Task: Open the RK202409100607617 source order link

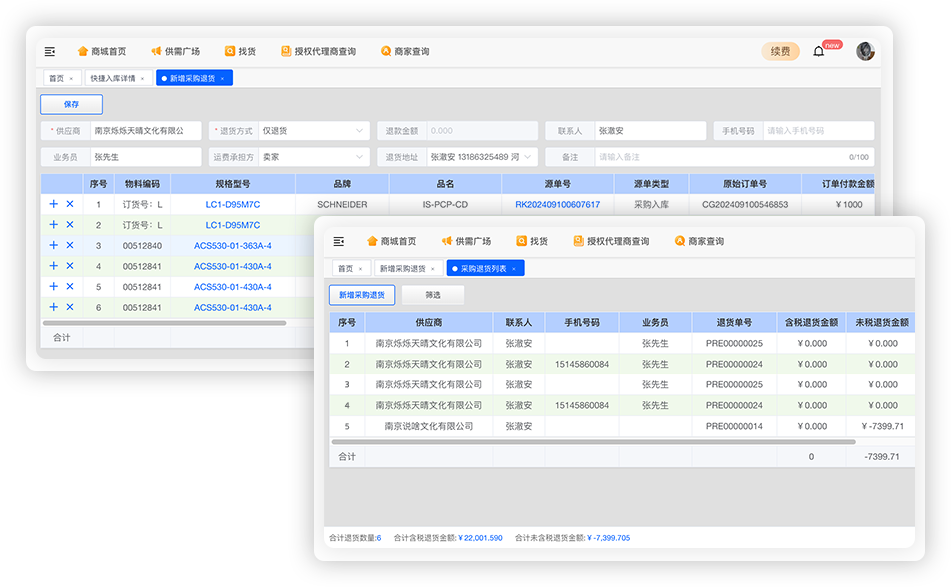Action: tap(557, 204)
